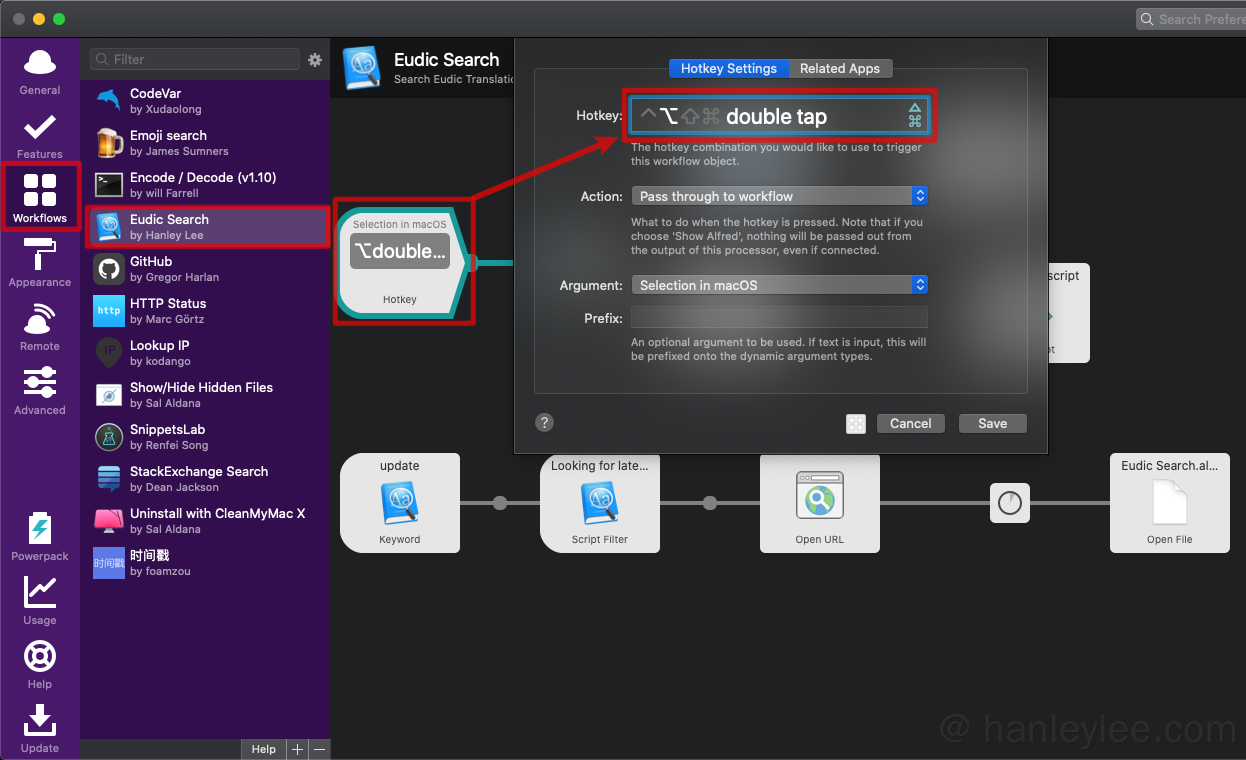The image size is (1246, 760).
Task: Open the Powerpack section
Action: click(x=40, y=537)
